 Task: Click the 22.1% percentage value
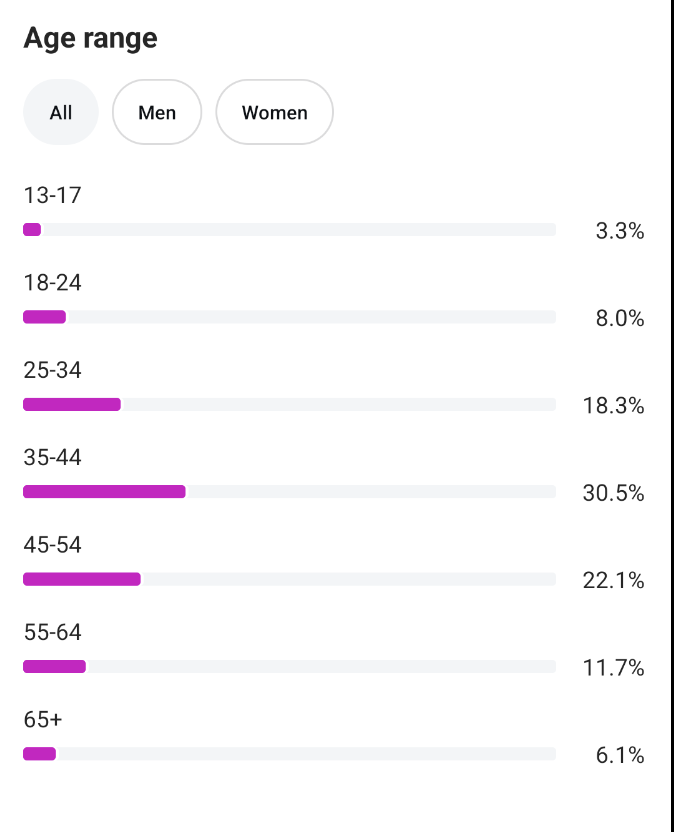[x=613, y=581]
